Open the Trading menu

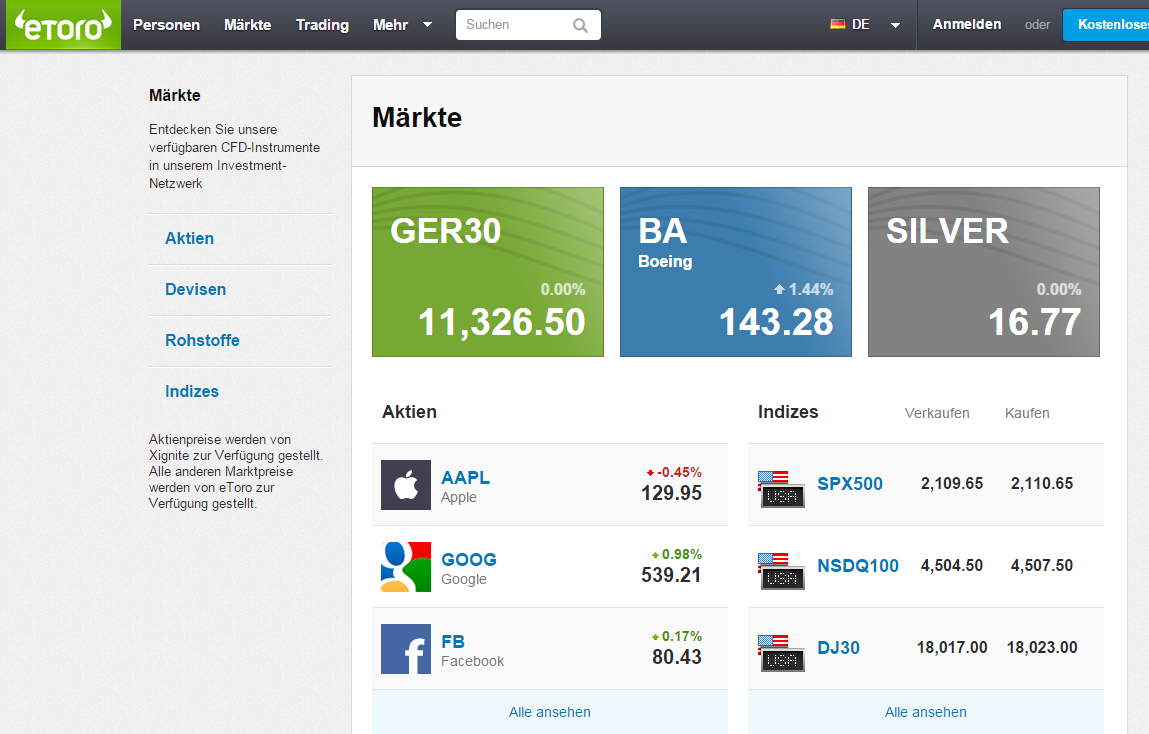coord(322,25)
